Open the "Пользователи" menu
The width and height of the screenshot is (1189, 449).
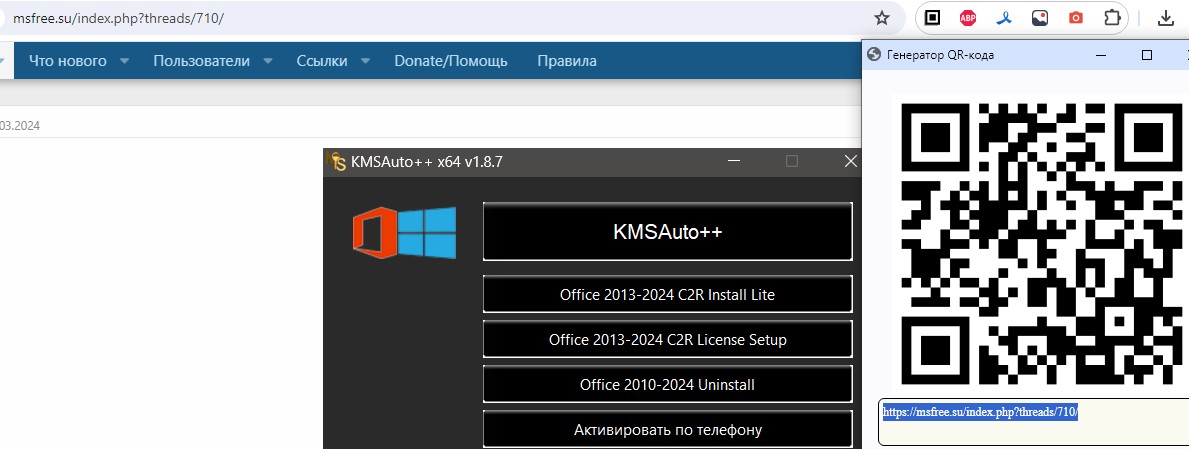pos(201,61)
